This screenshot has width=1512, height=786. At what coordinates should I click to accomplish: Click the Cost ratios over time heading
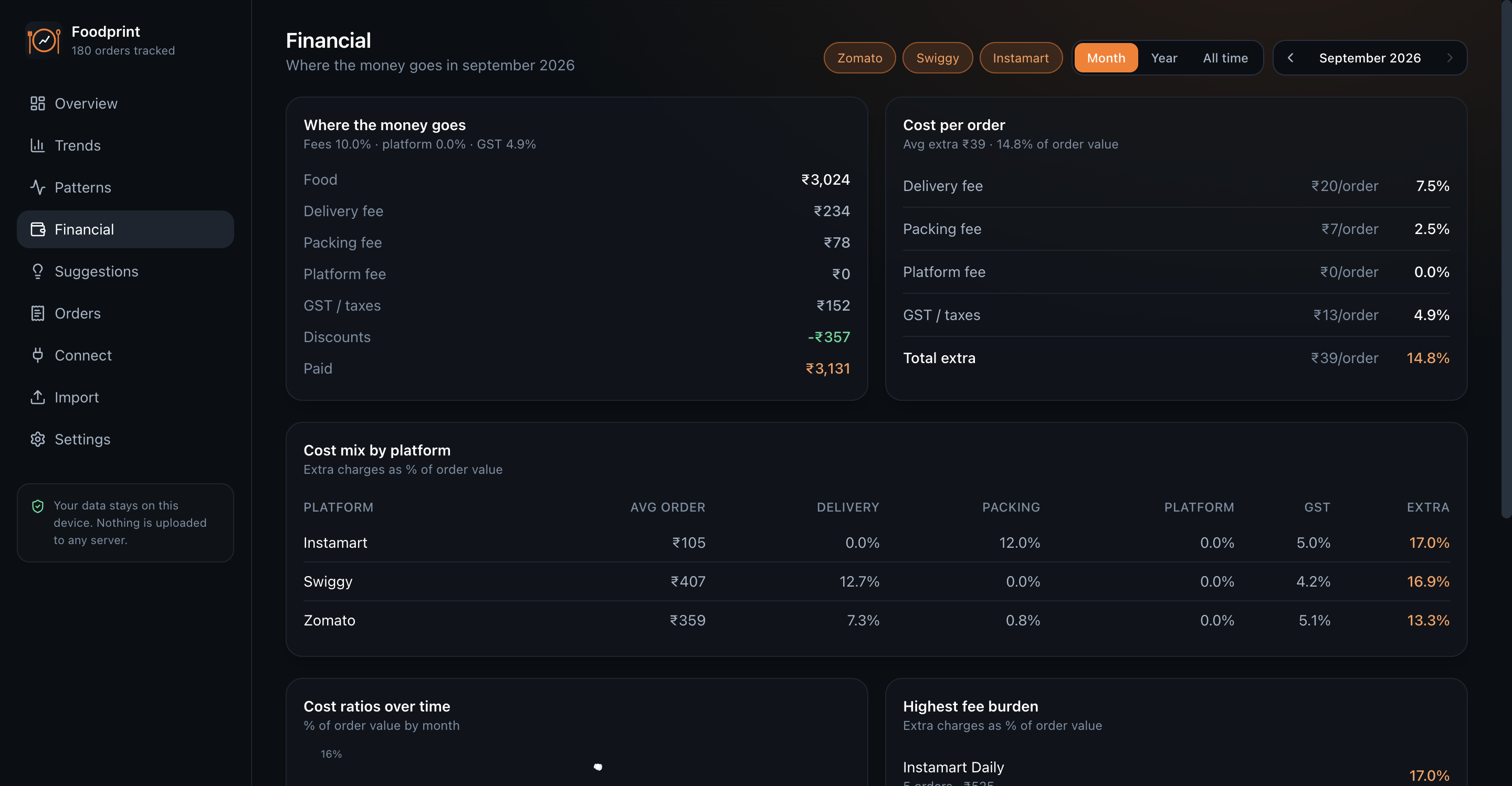pos(377,706)
